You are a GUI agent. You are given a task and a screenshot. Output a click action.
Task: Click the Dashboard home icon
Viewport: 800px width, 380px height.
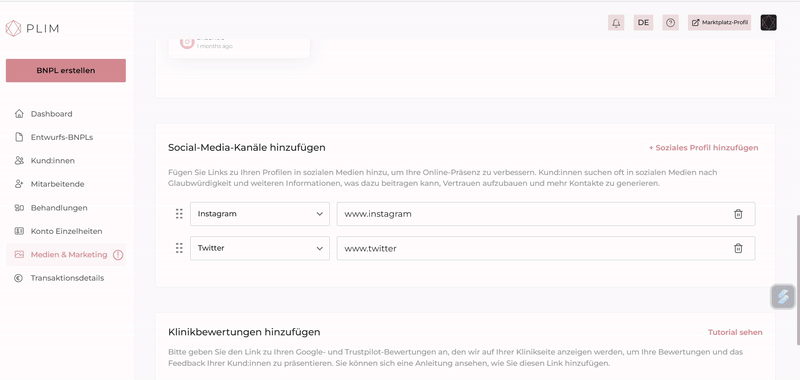(19, 114)
